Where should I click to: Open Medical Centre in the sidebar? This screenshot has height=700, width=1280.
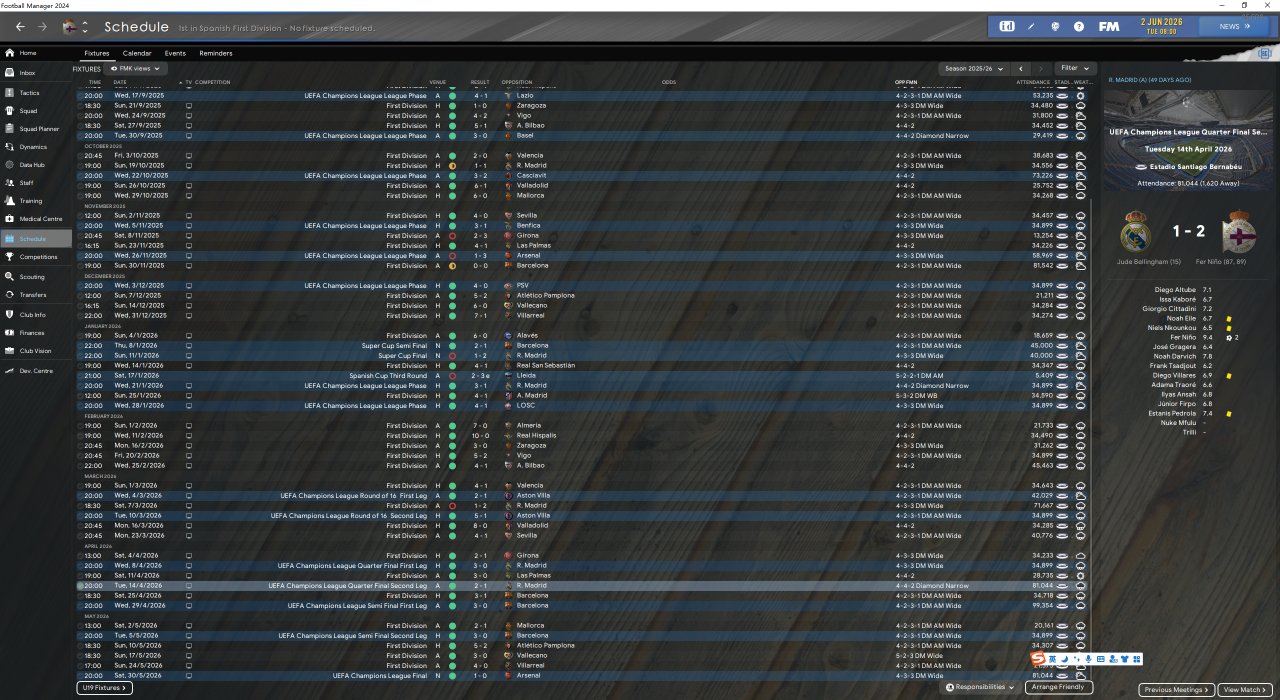36,219
